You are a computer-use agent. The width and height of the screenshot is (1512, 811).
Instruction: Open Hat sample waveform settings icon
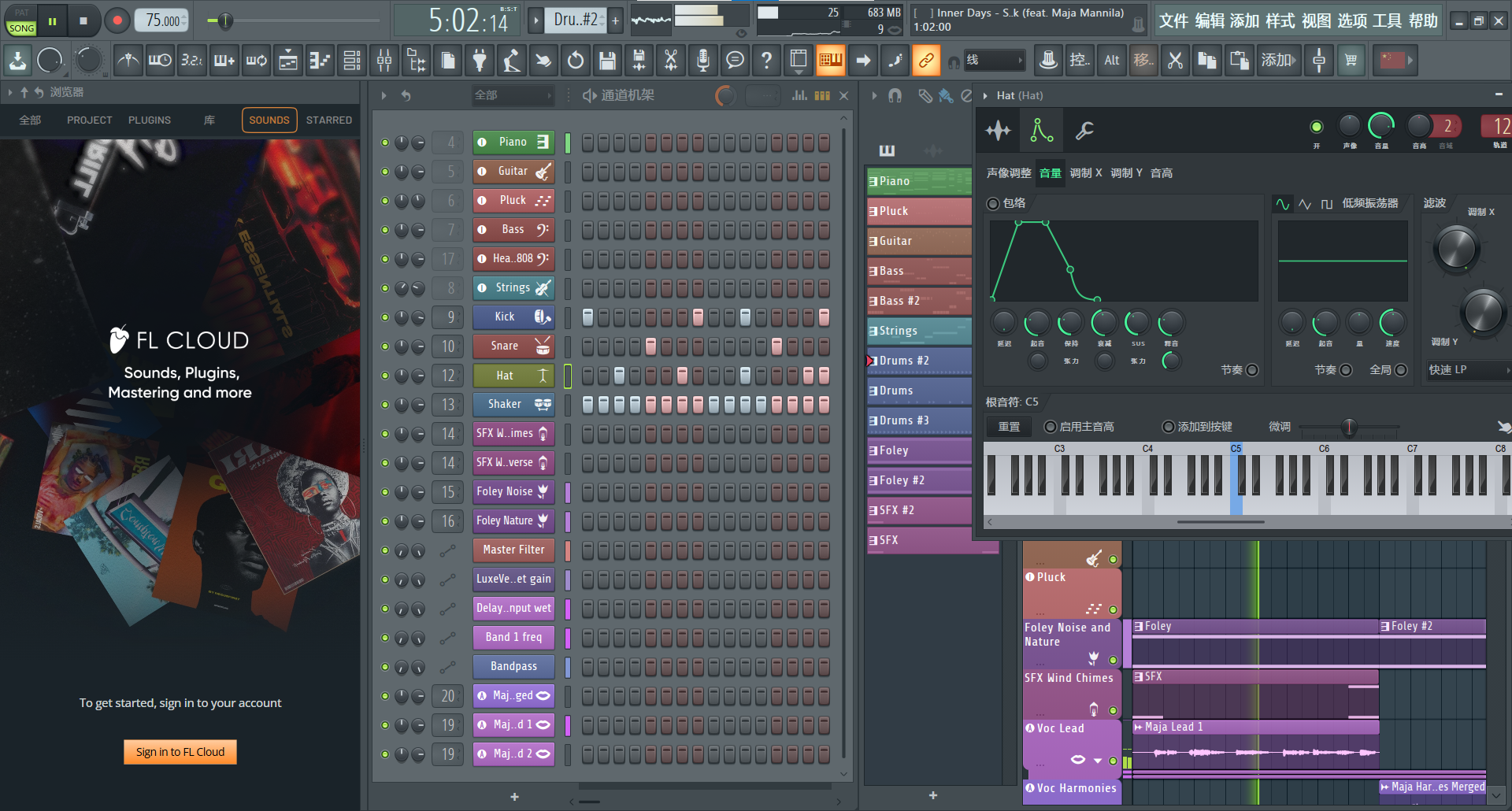click(999, 130)
